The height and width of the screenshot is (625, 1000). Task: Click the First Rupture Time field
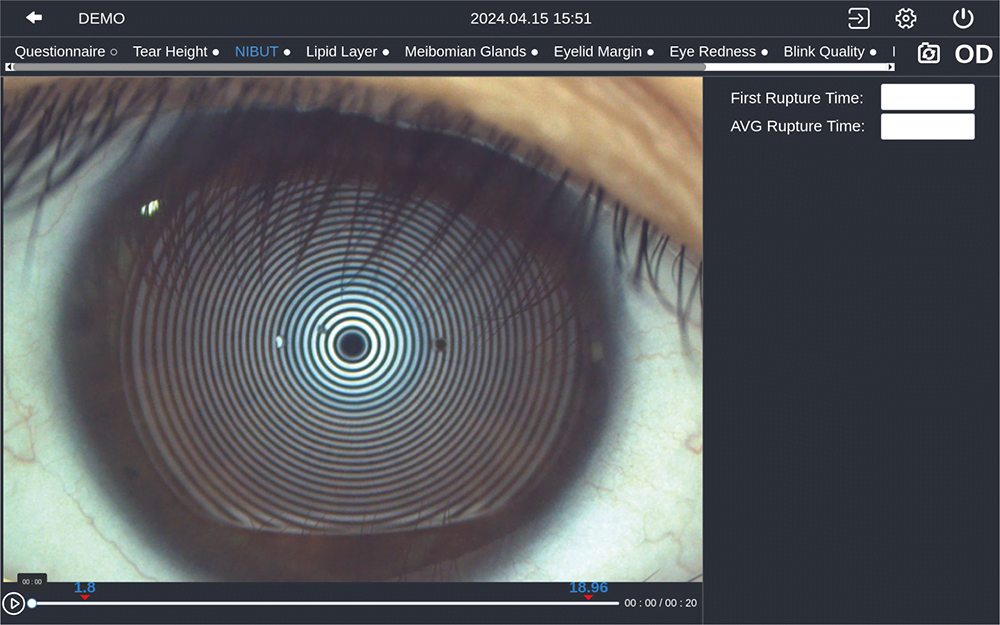point(927,98)
